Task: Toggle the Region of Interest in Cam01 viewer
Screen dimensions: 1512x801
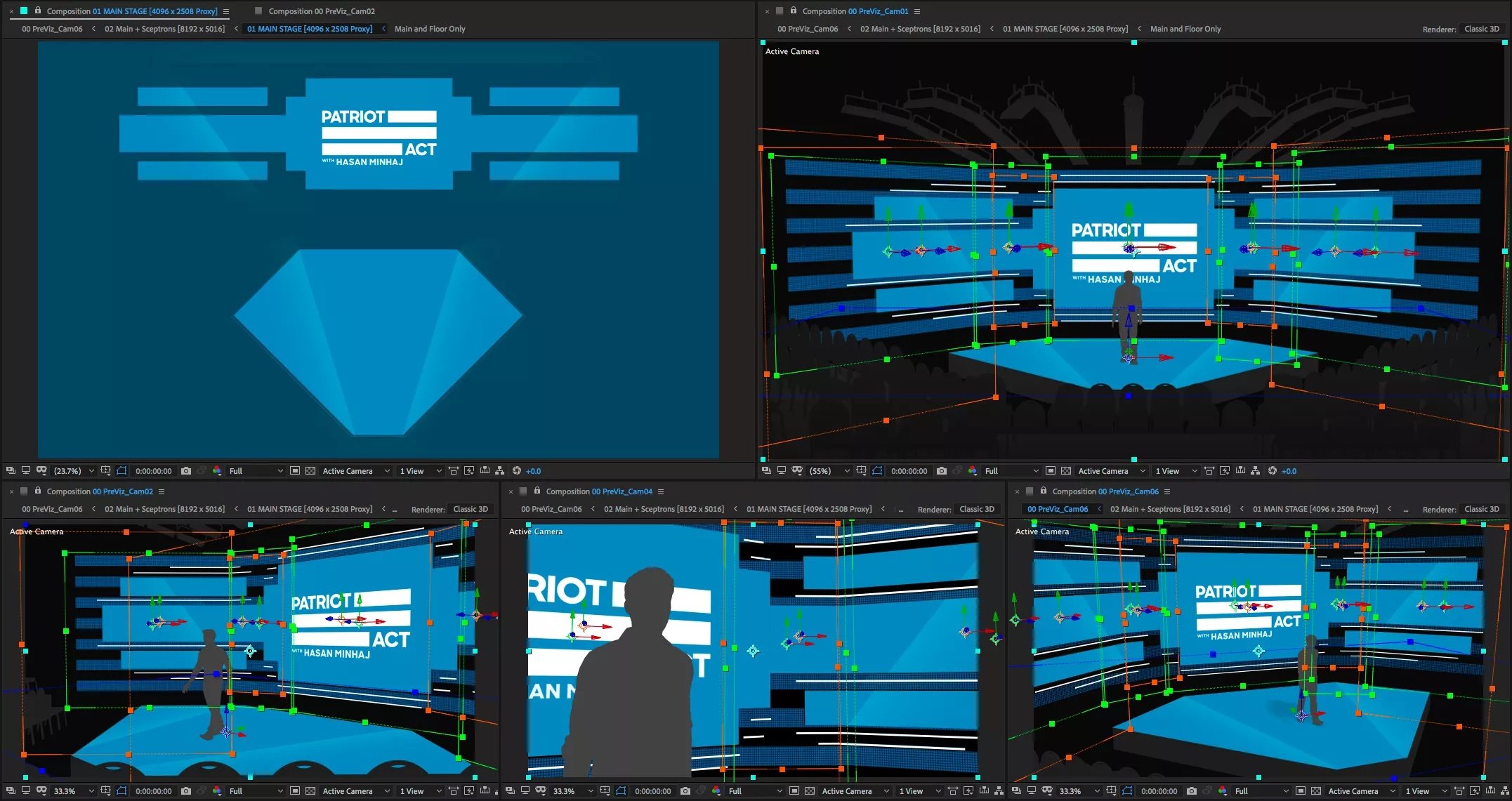Action: pos(1051,471)
